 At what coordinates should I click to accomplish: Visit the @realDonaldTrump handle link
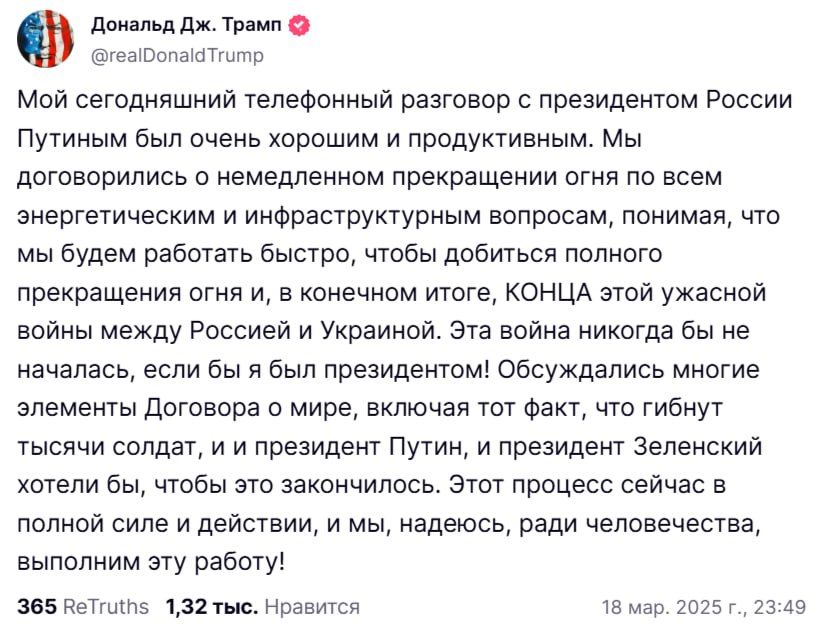tap(177, 54)
